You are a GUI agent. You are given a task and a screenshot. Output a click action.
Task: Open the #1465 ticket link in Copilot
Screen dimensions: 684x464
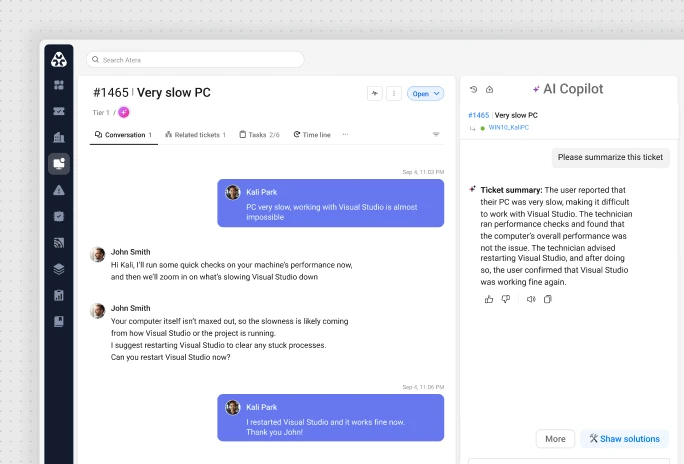[x=479, y=115]
